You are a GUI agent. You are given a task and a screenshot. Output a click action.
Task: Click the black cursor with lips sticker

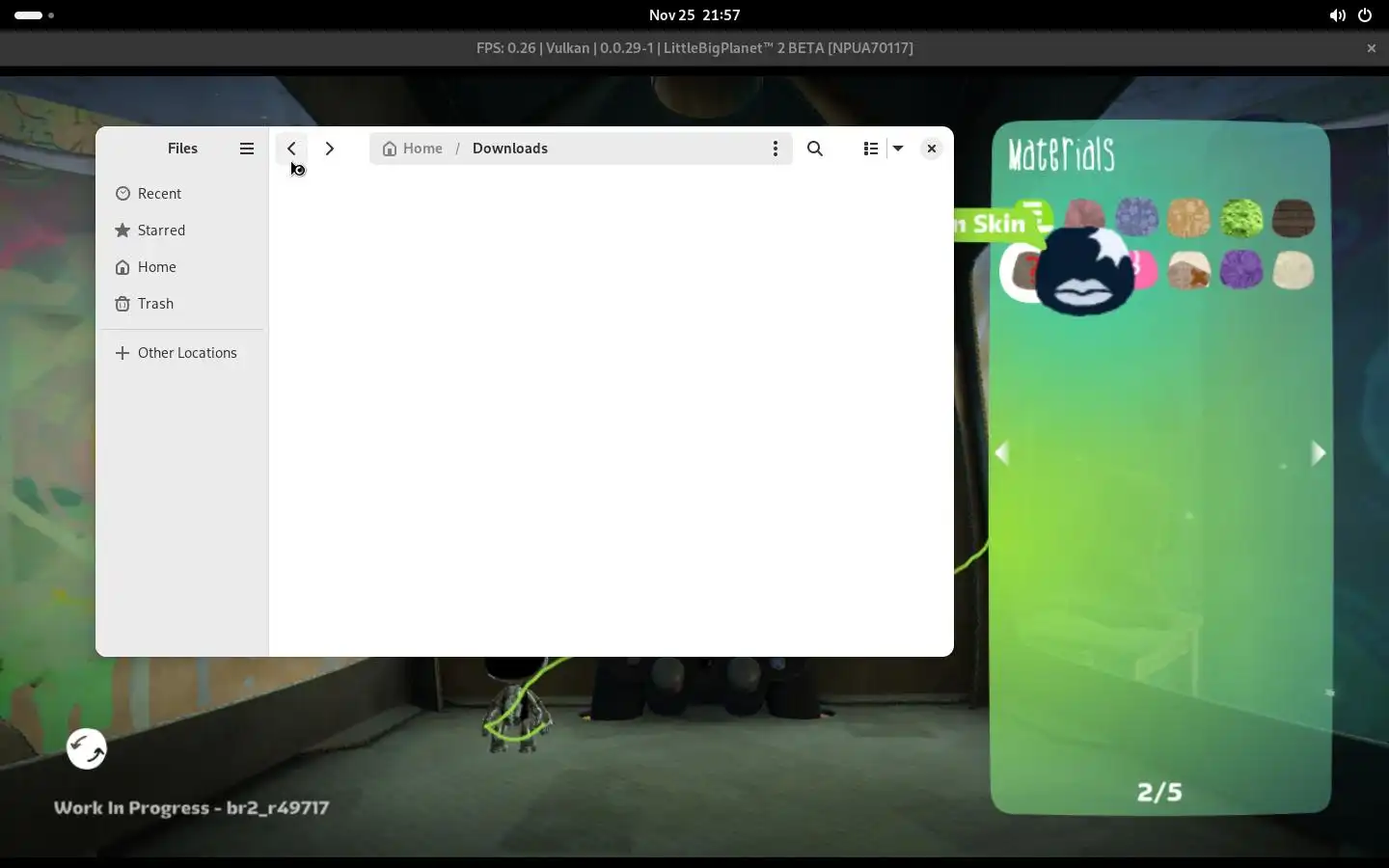click(x=1085, y=272)
